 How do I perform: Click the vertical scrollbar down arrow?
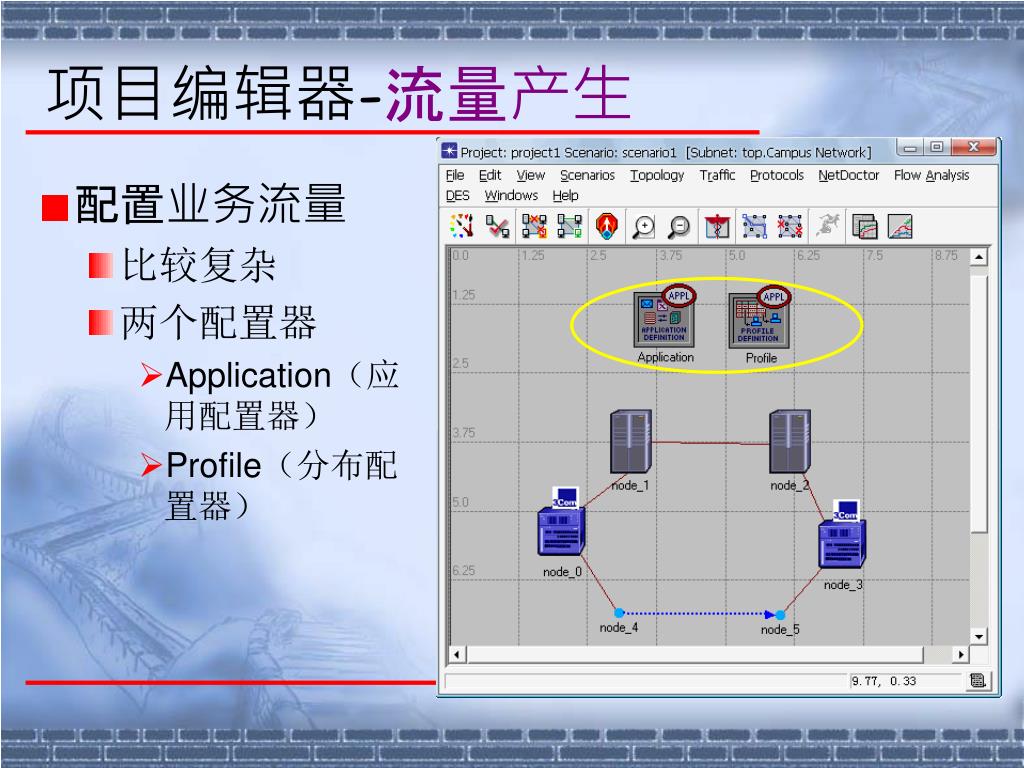tap(978, 636)
